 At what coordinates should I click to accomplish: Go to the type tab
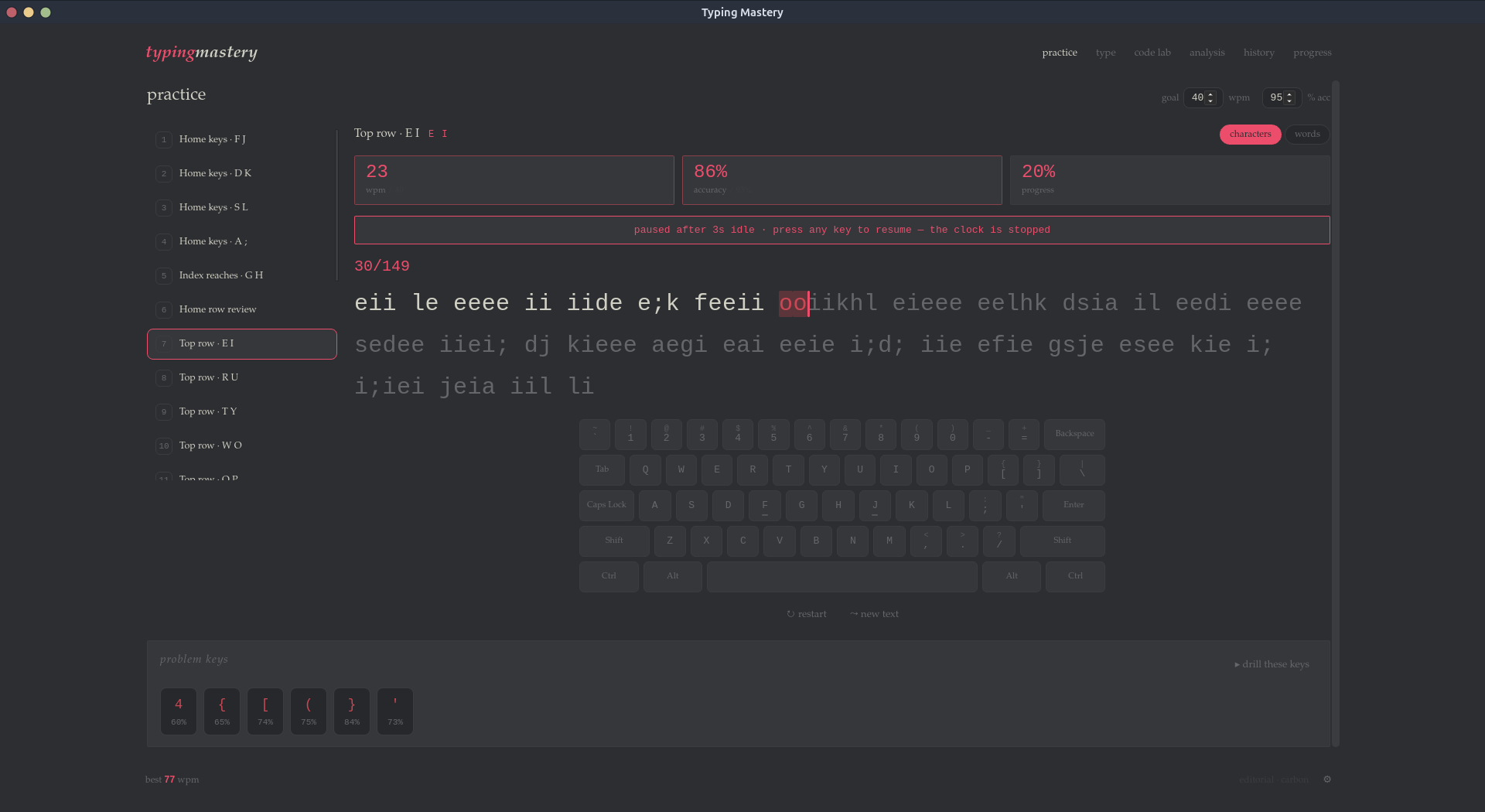tap(1105, 53)
